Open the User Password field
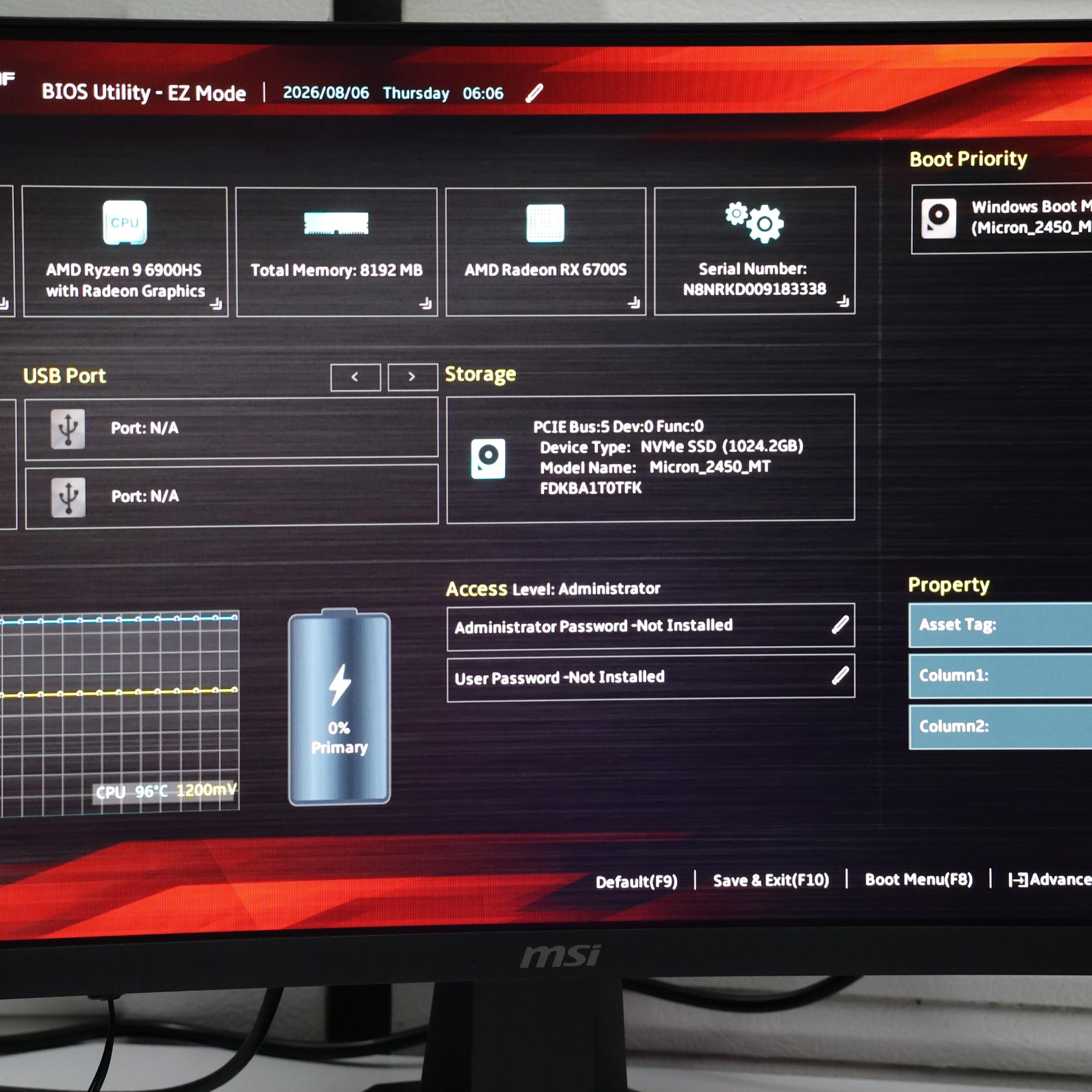Screen dimensions: 1092x1092 (x=651, y=678)
